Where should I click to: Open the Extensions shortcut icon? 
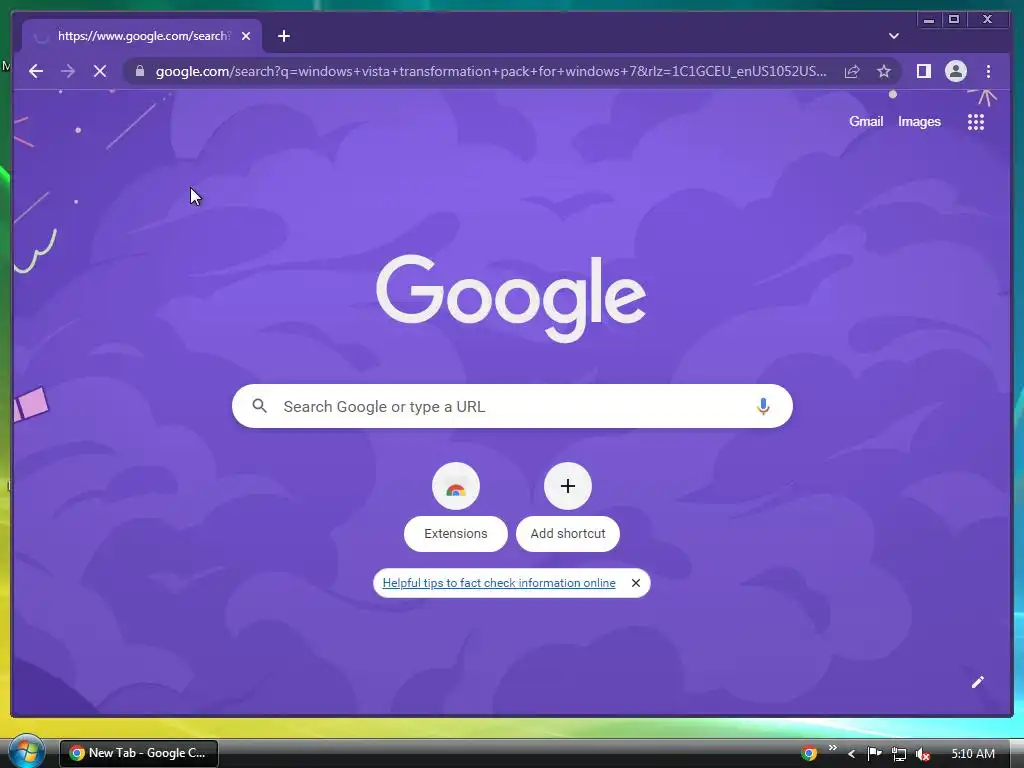point(456,486)
